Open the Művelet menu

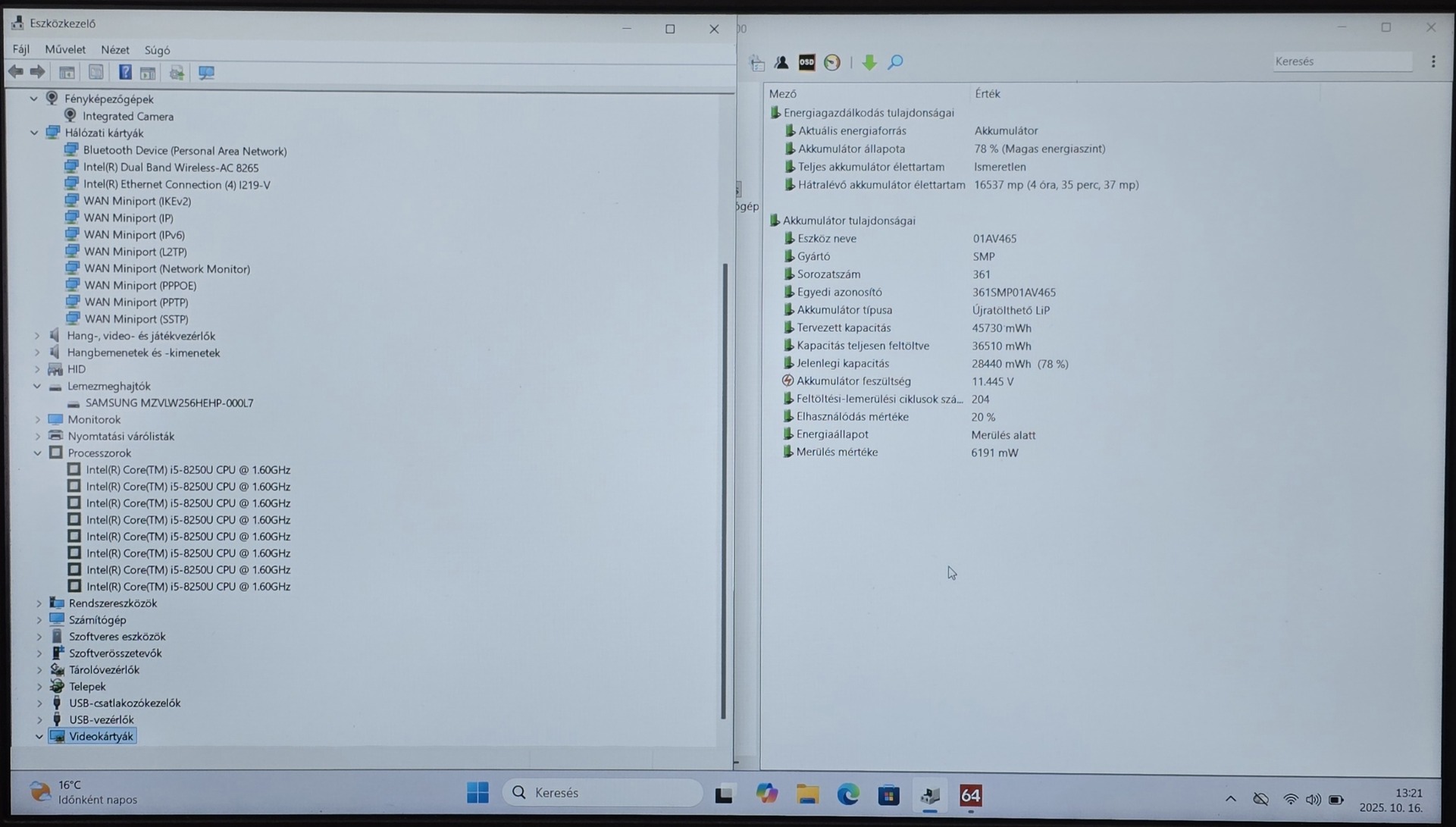point(65,49)
